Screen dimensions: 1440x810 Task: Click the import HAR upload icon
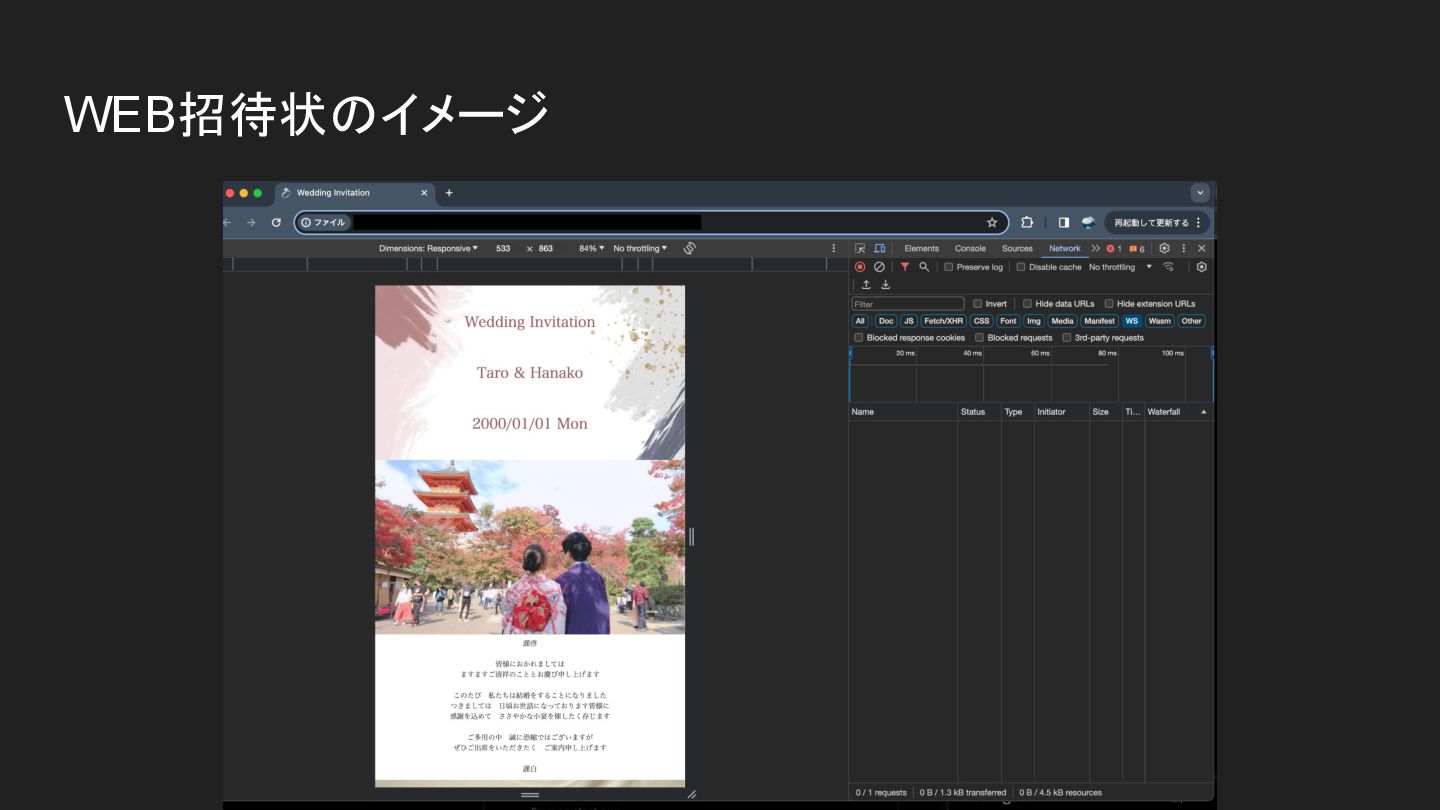click(866, 285)
